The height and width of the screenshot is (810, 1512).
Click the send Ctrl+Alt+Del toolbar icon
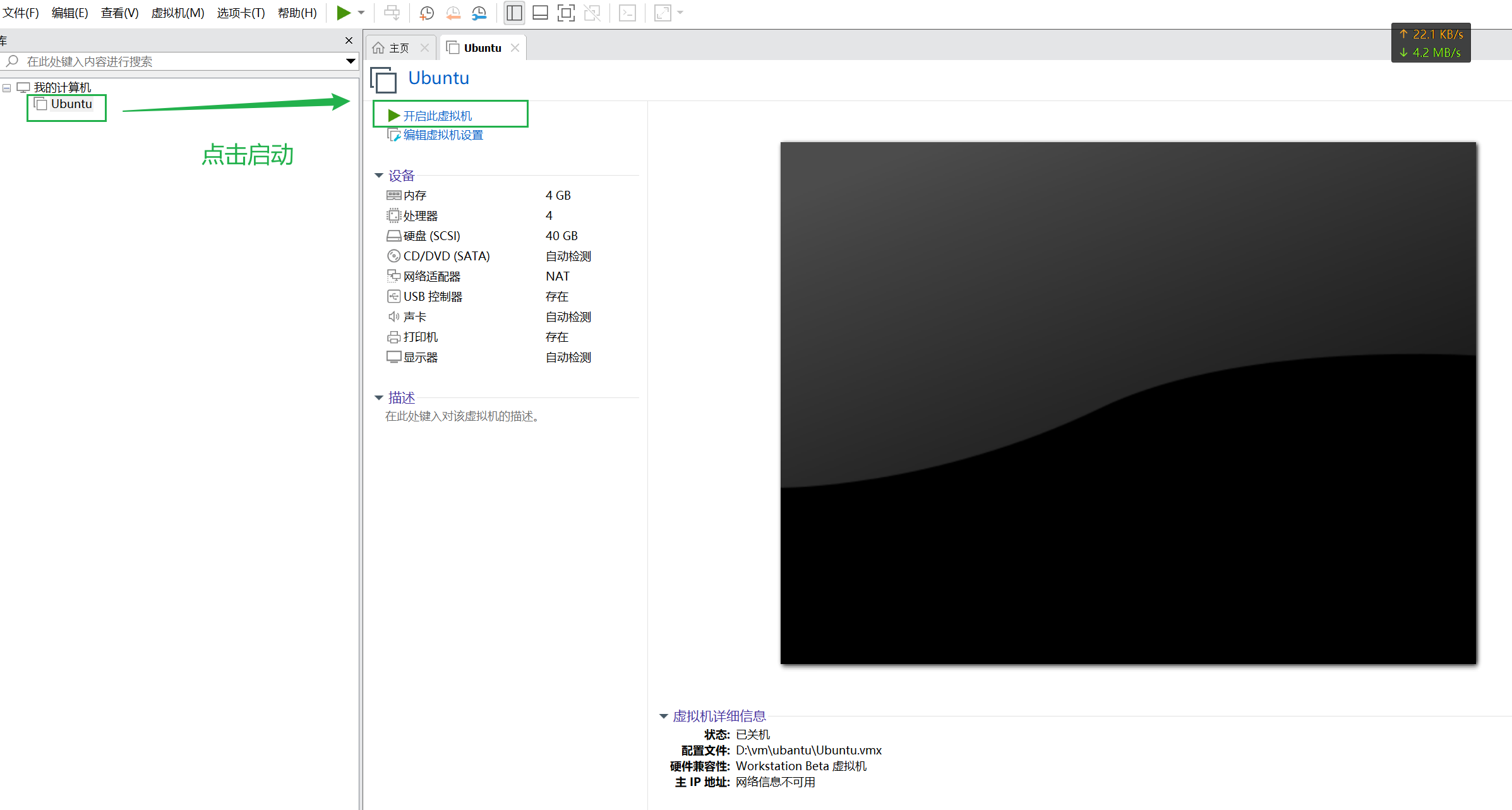coord(392,13)
